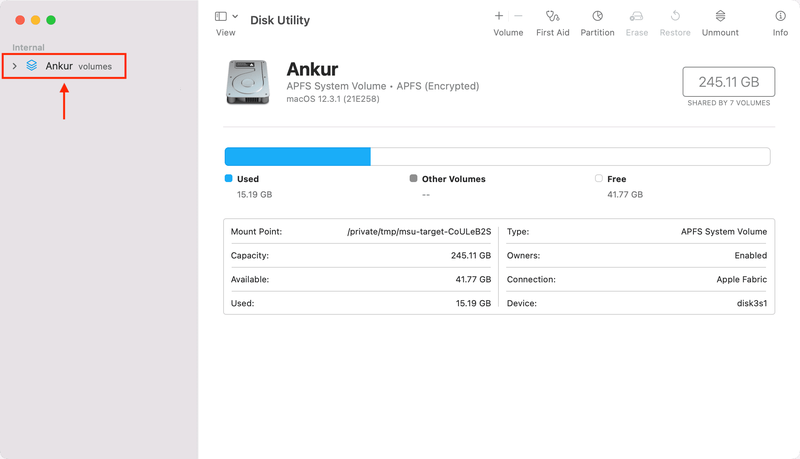
Task: Click the macOS 12.3.1 version text
Action: click(x=333, y=99)
